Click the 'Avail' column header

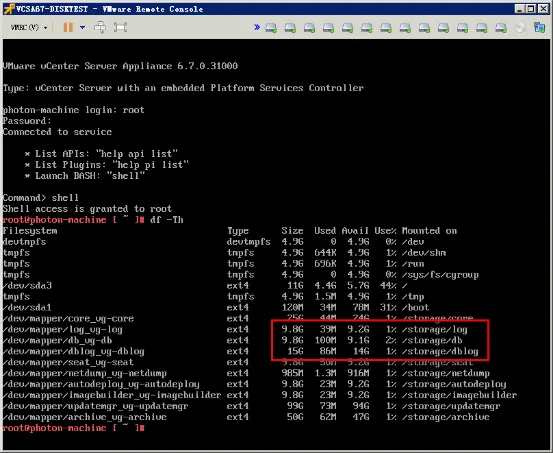[355, 231]
